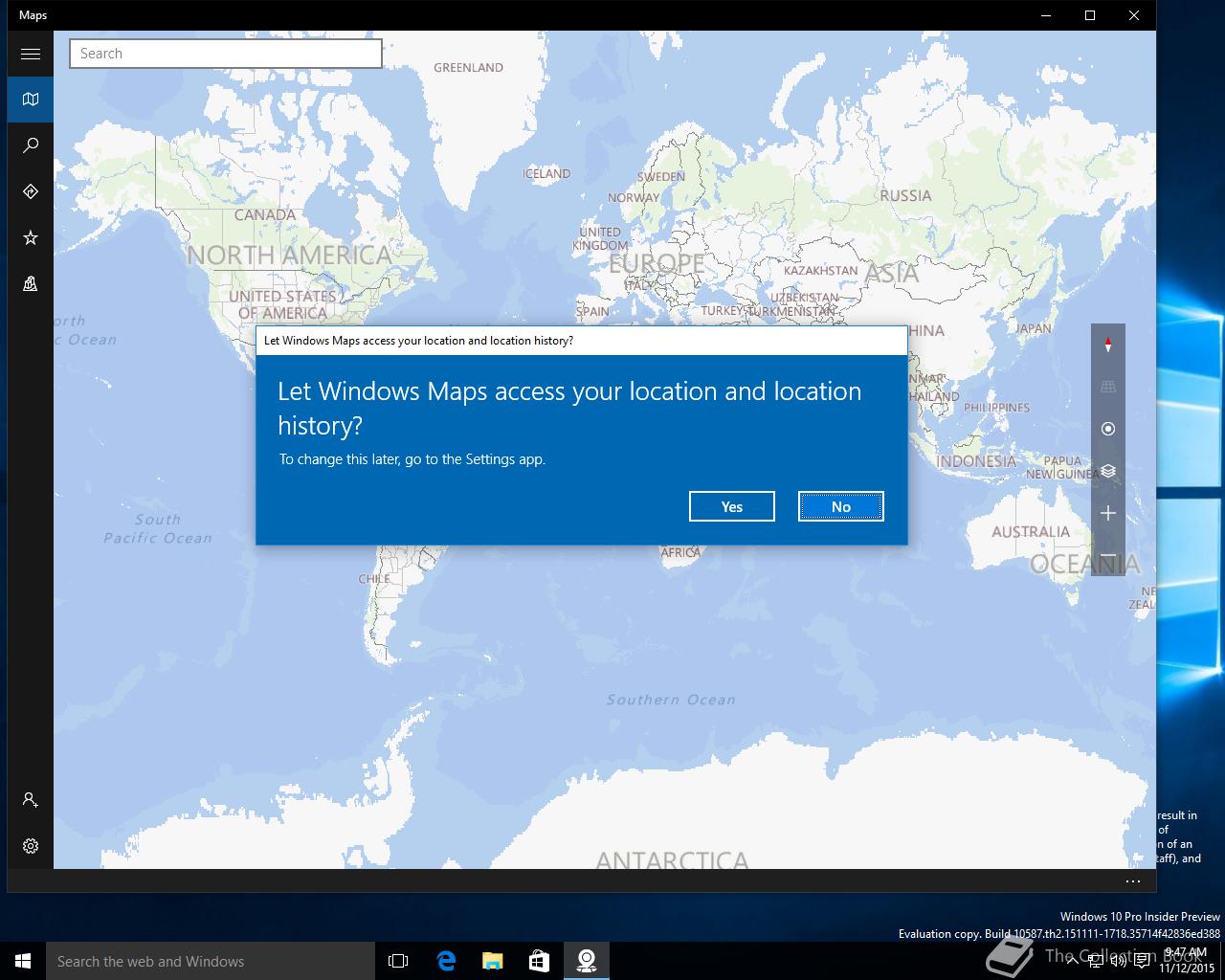Click the RUSSIA map label
This screenshot has height=980, width=1225.
click(905, 195)
